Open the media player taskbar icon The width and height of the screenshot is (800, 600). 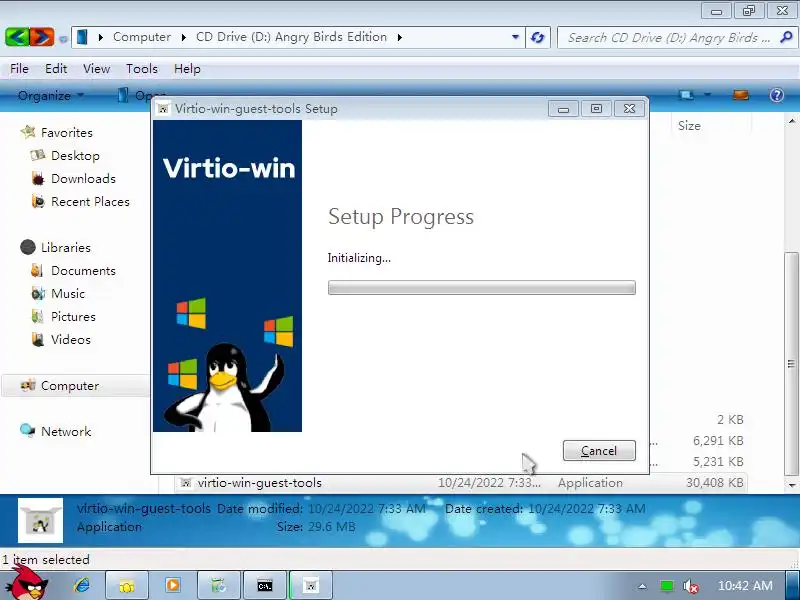point(173,586)
